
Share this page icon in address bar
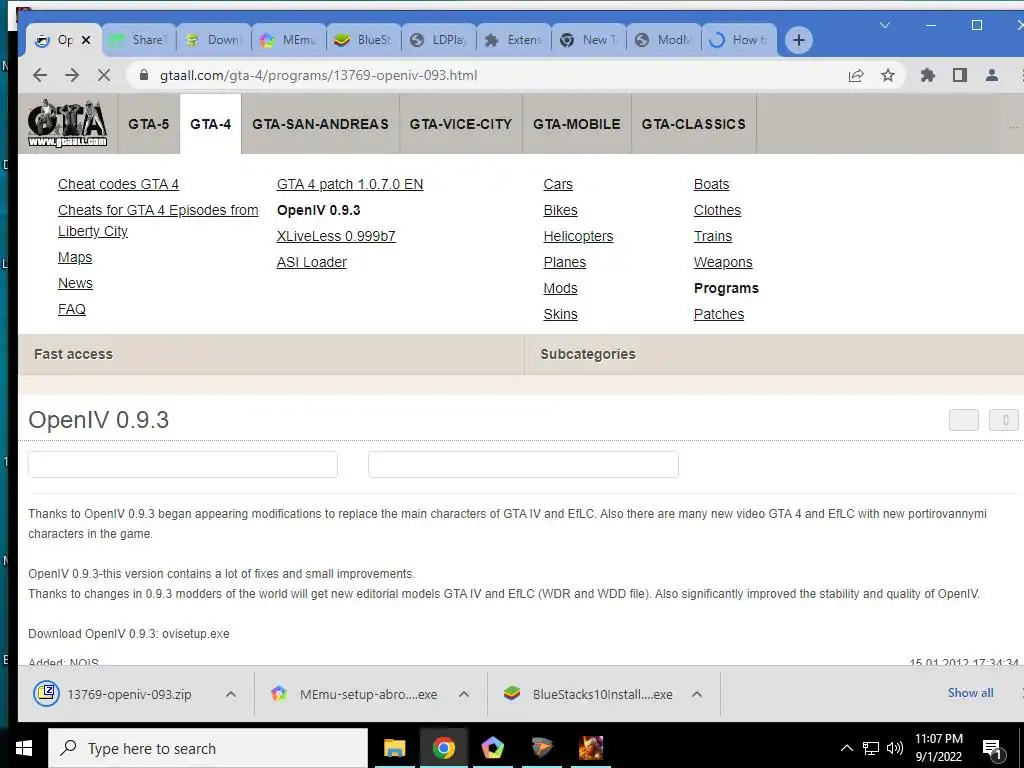[856, 75]
